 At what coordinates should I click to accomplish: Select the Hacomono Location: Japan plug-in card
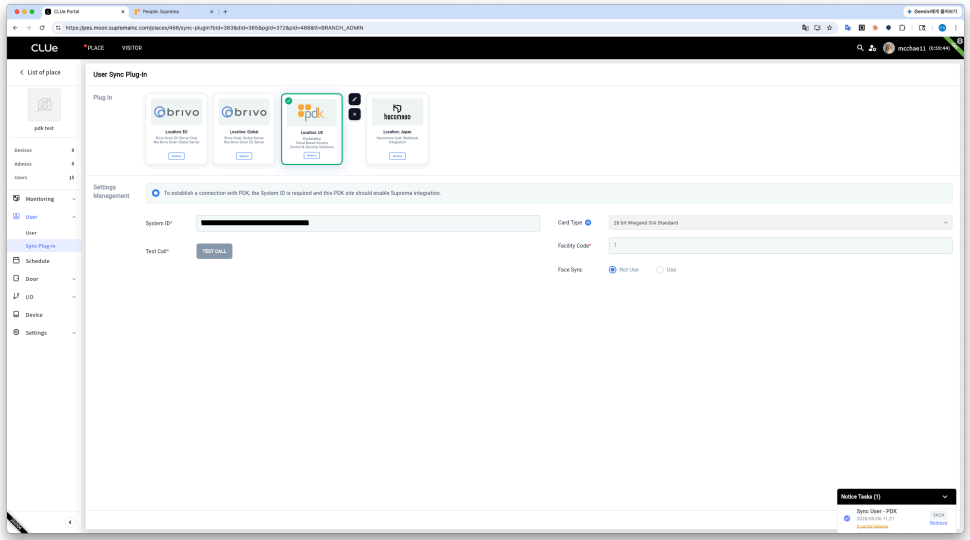click(x=397, y=129)
